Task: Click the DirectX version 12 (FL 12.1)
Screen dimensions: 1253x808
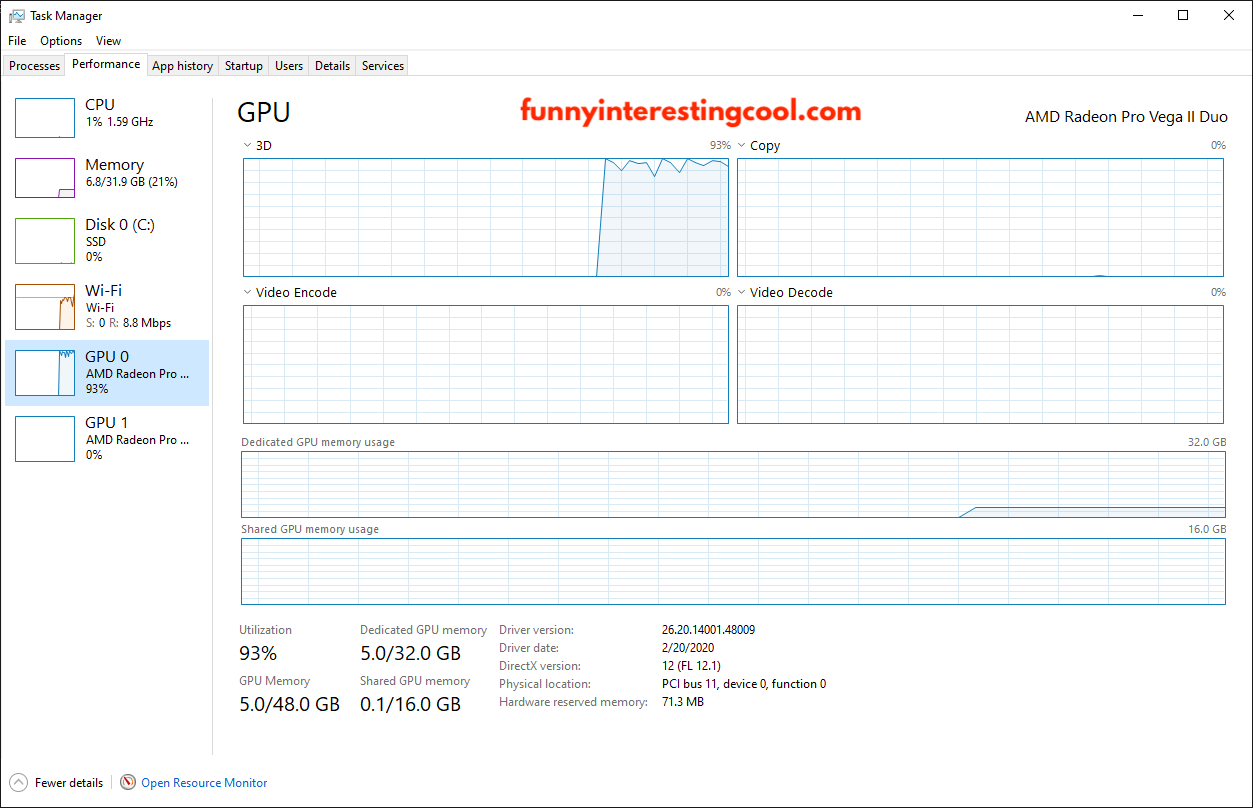Action: click(691, 666)
